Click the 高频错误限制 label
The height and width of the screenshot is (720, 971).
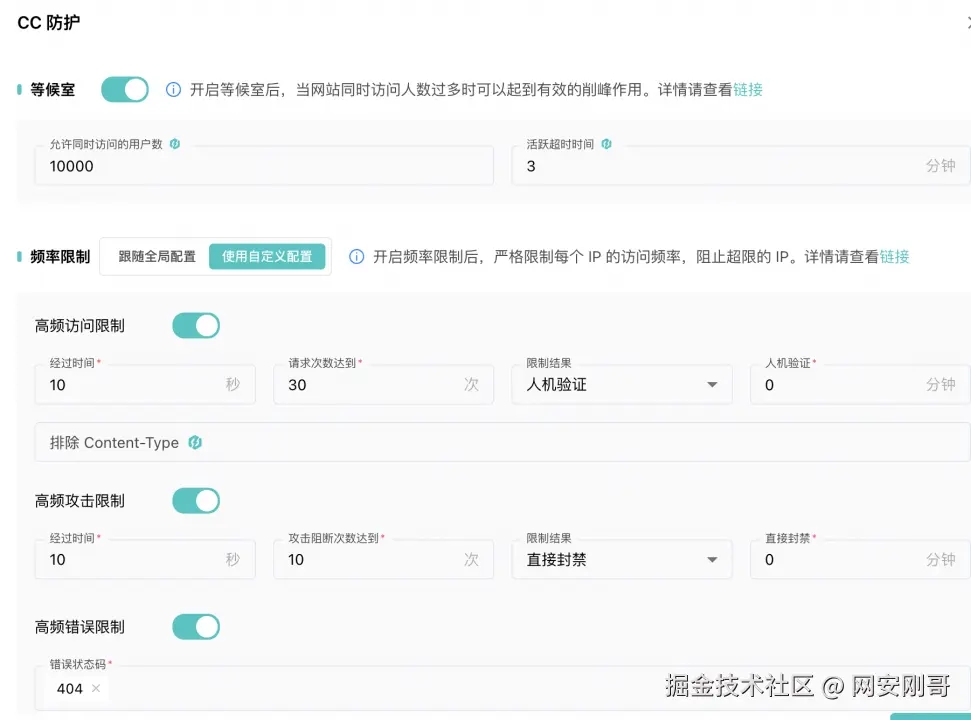point(80,627)
